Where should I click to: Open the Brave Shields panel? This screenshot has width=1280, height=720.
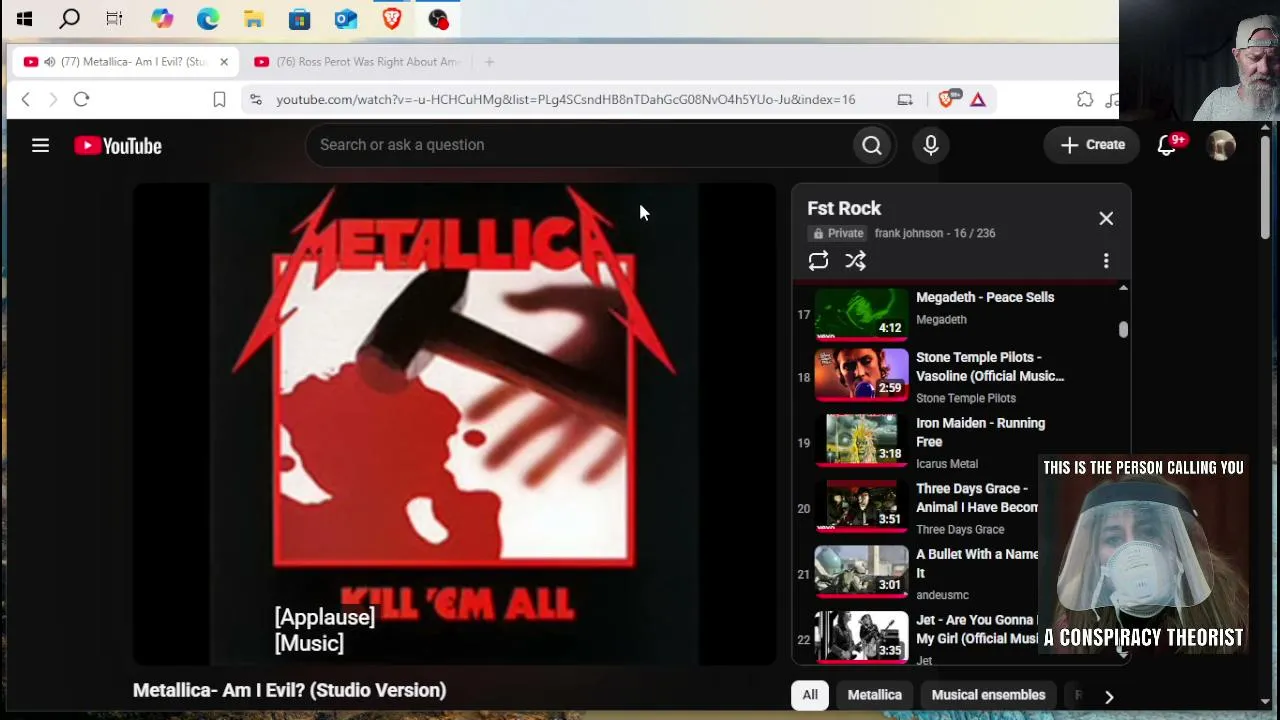tap(948, 99)
